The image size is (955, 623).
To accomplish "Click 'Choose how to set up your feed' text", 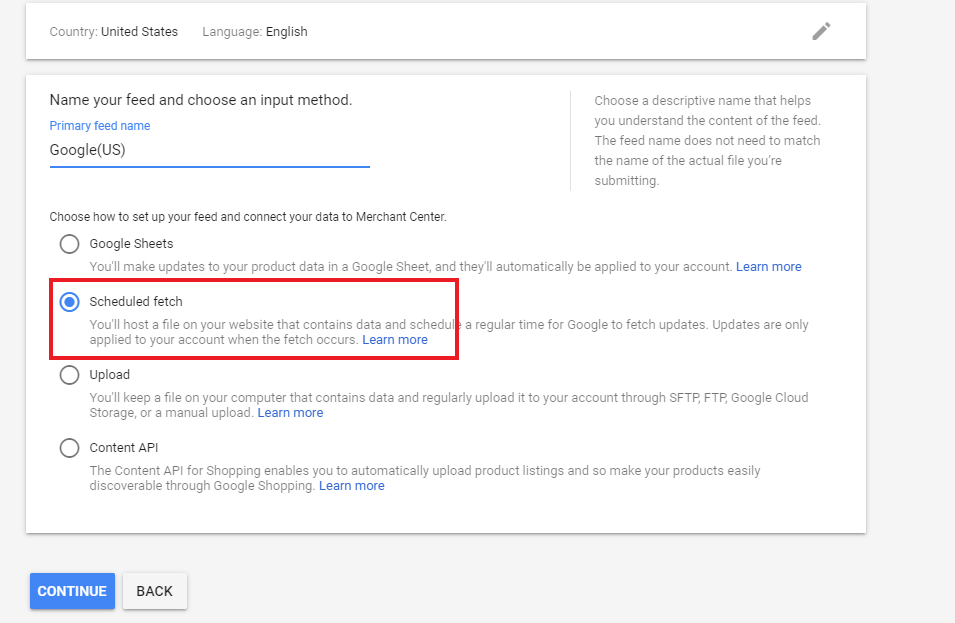I will (x=248, y=217).
